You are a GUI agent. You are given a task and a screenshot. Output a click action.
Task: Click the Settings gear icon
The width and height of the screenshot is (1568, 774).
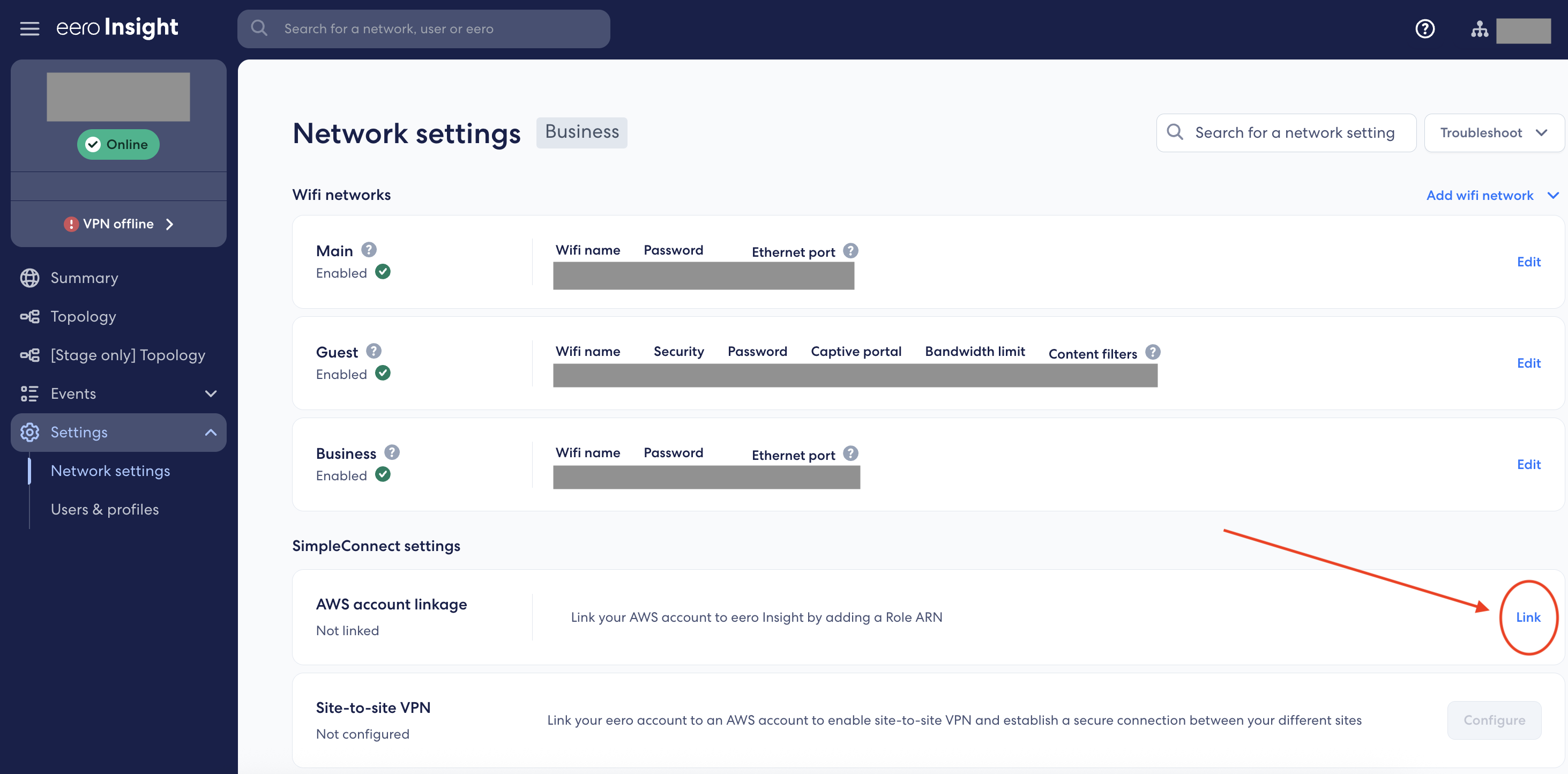[x=30, y=432]
